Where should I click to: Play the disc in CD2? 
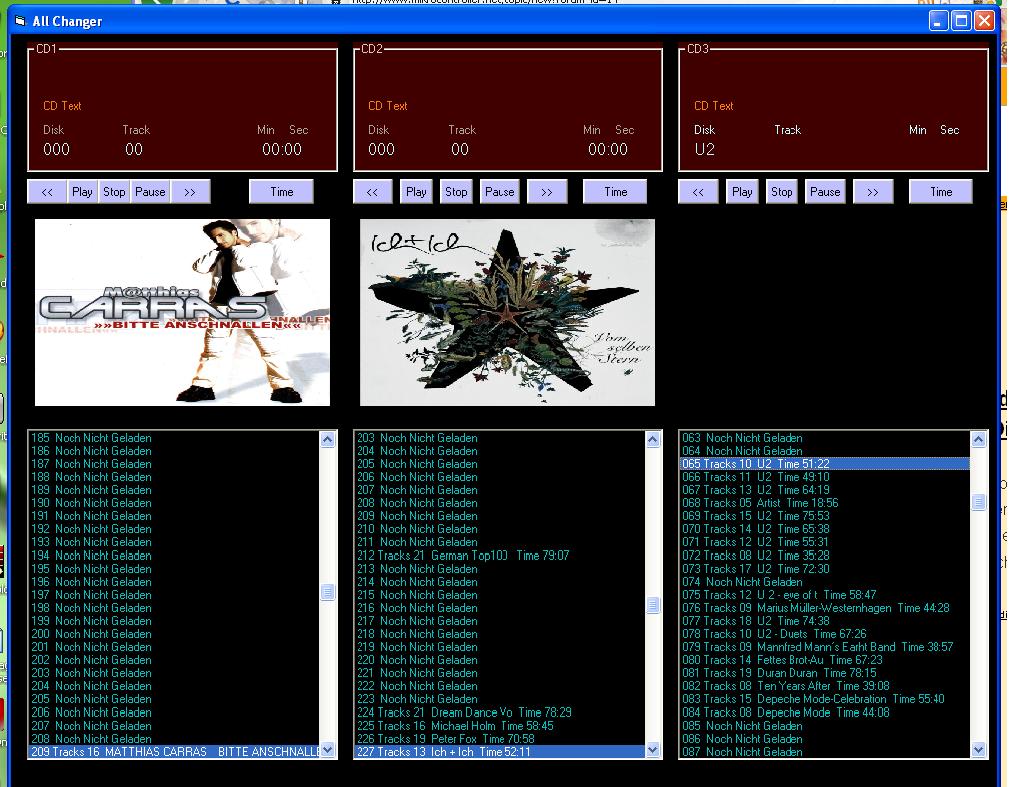tap(416, 192)
